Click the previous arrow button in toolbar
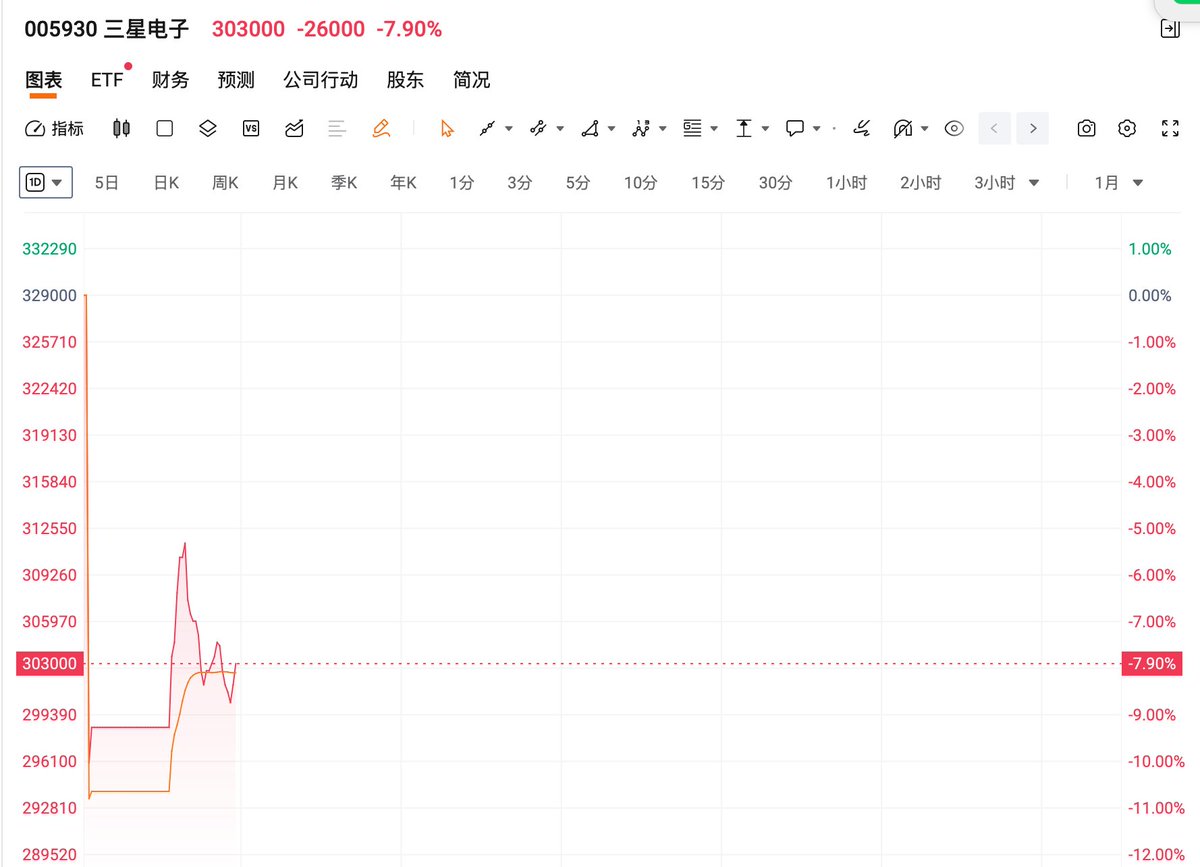This screenshot has height=867, width=1200. 994,128
